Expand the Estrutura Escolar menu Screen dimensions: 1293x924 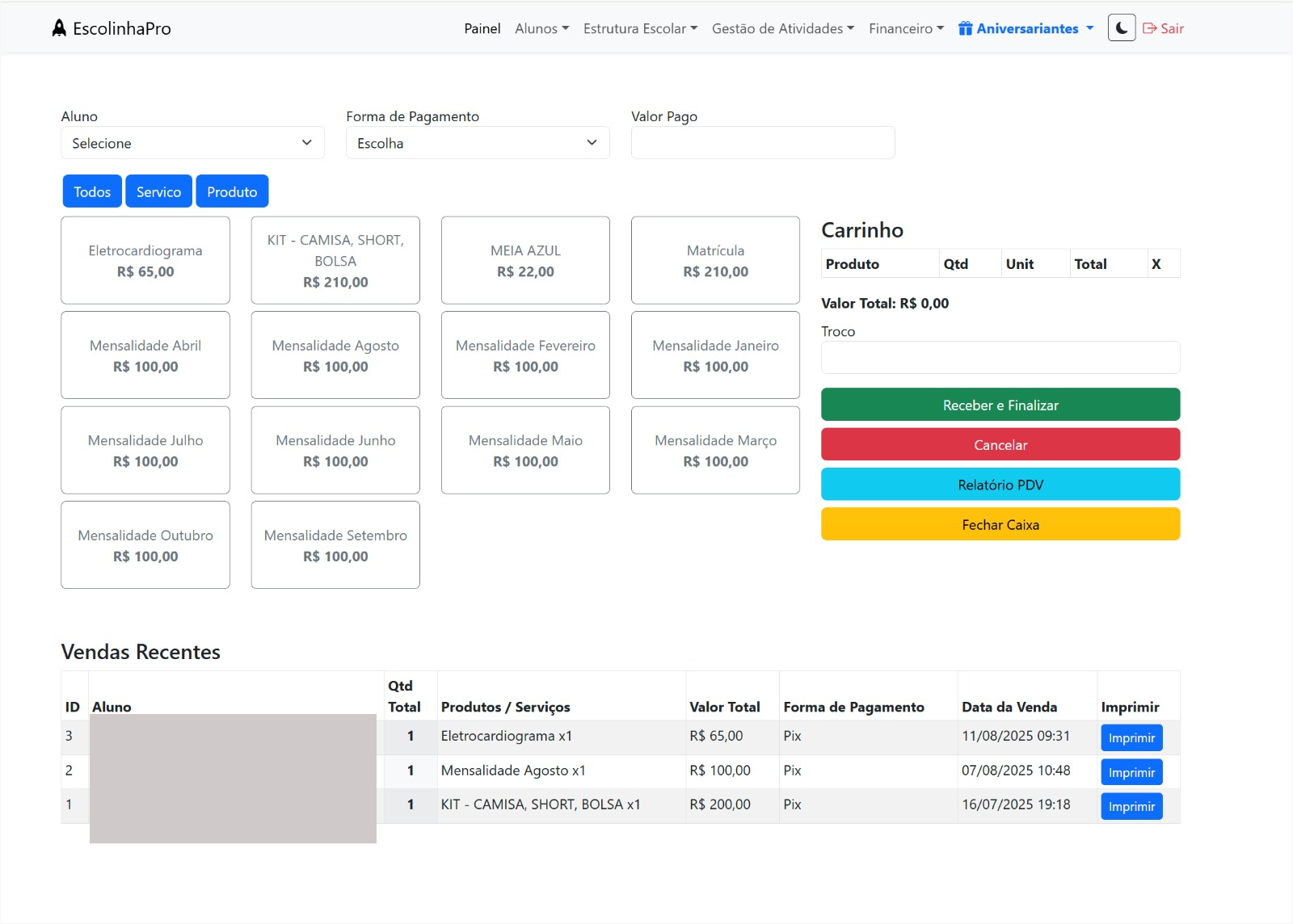[x=640, y=28]
